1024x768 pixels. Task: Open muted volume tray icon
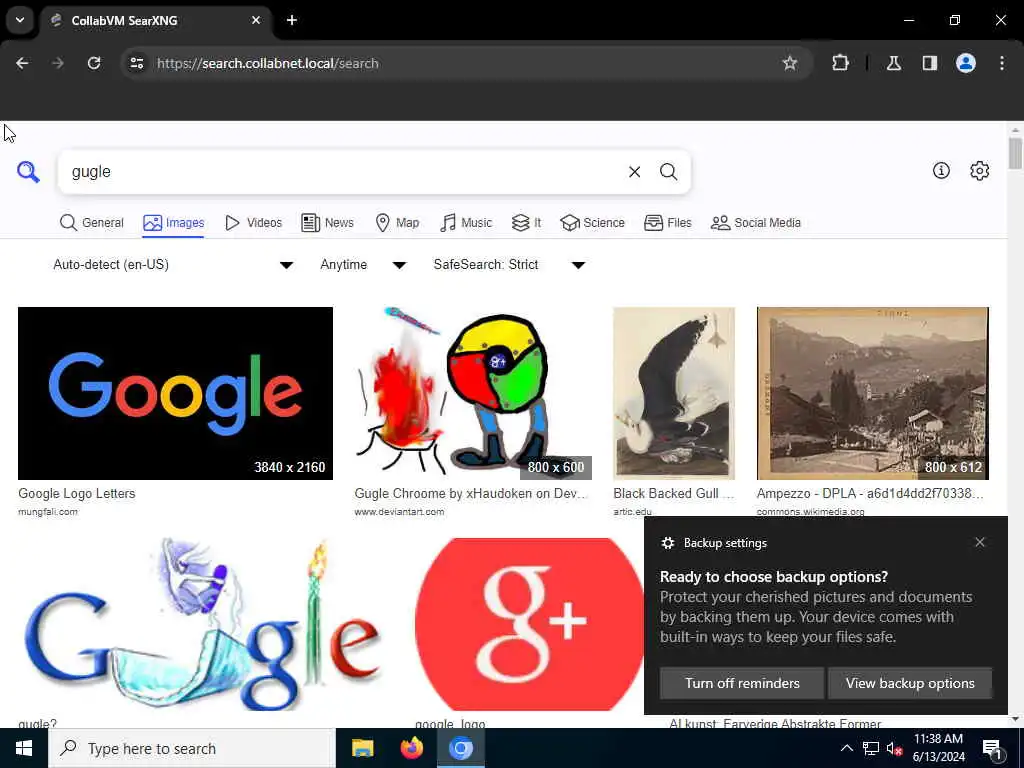coord(894,748)
